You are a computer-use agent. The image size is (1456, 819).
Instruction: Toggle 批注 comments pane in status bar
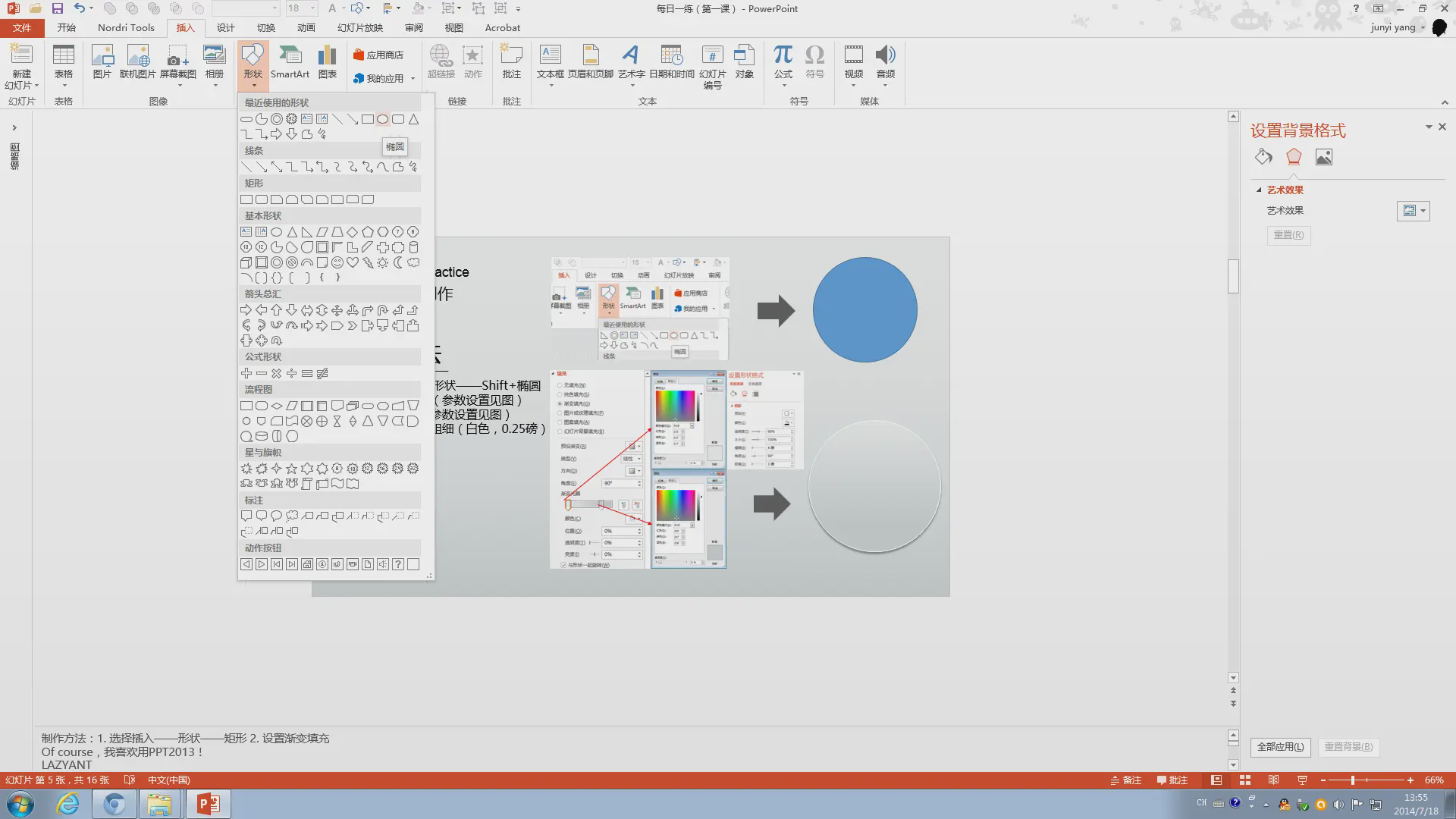[x=1172, y=780]
